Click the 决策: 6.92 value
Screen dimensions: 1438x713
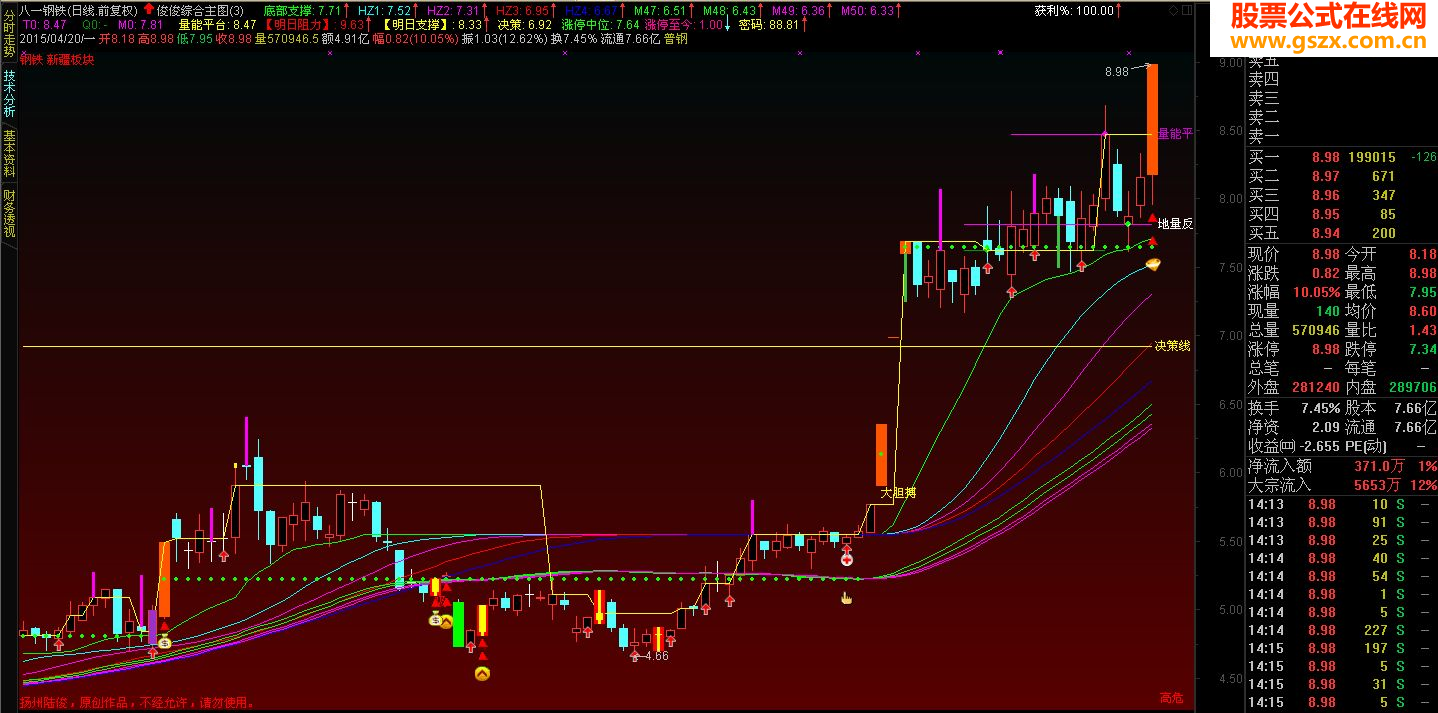525,24
